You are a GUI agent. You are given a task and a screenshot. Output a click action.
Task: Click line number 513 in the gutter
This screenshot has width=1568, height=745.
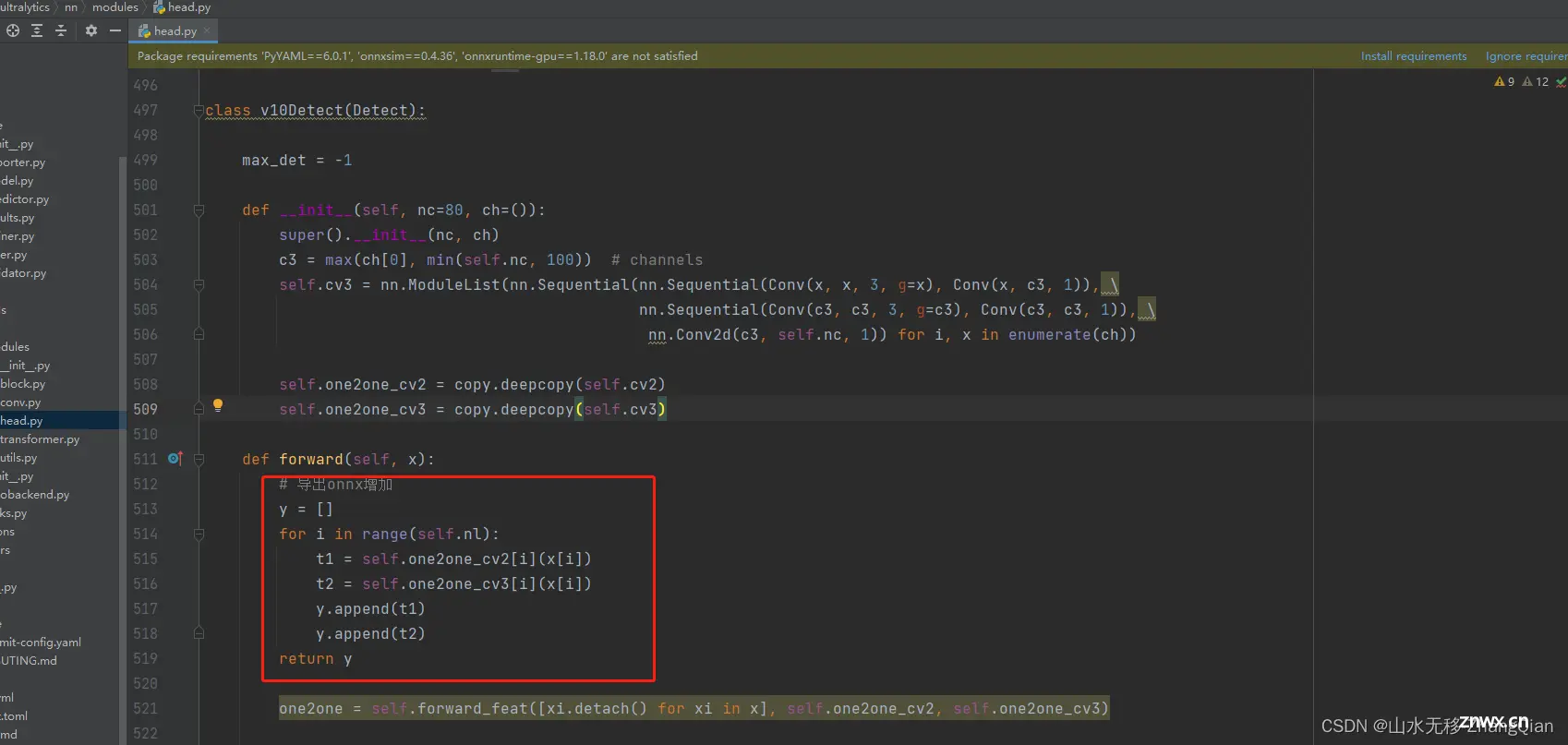point(145,509)
